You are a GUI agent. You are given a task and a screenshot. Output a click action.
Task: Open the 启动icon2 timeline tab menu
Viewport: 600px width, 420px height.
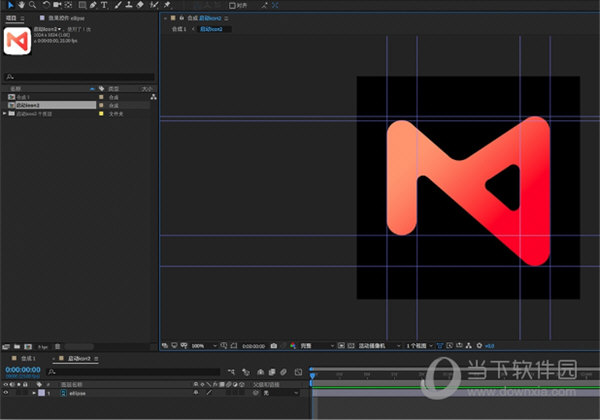96,358
